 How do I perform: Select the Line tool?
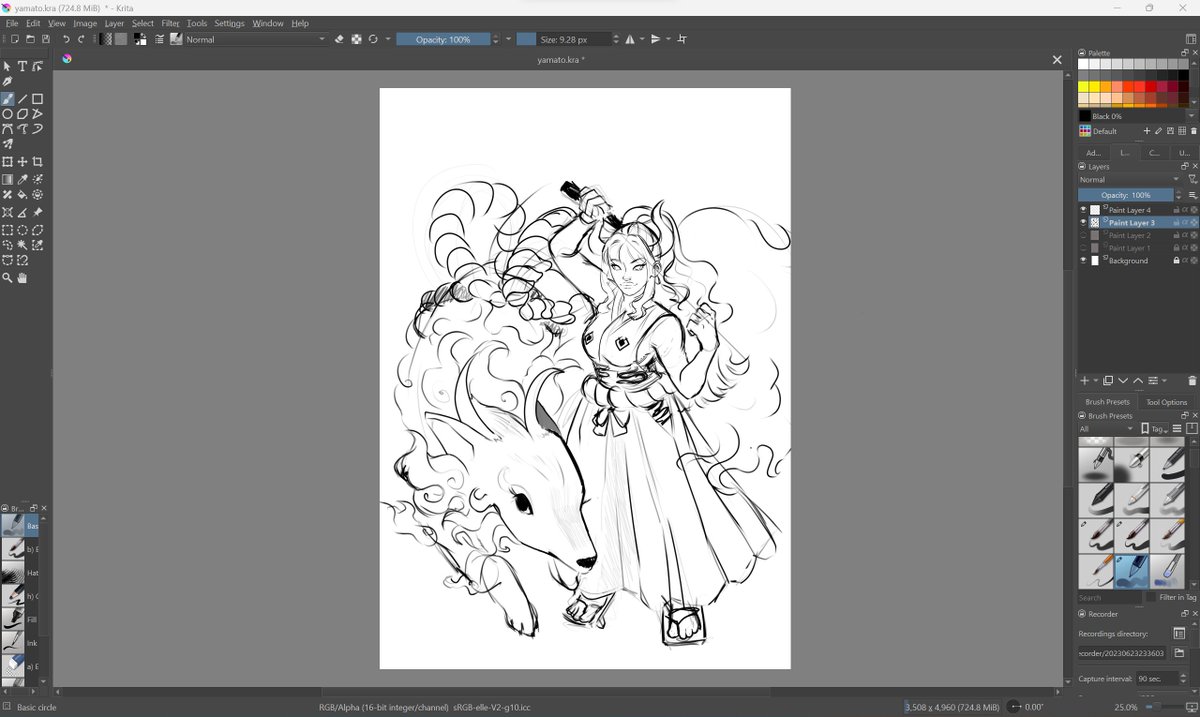[22, 99]
